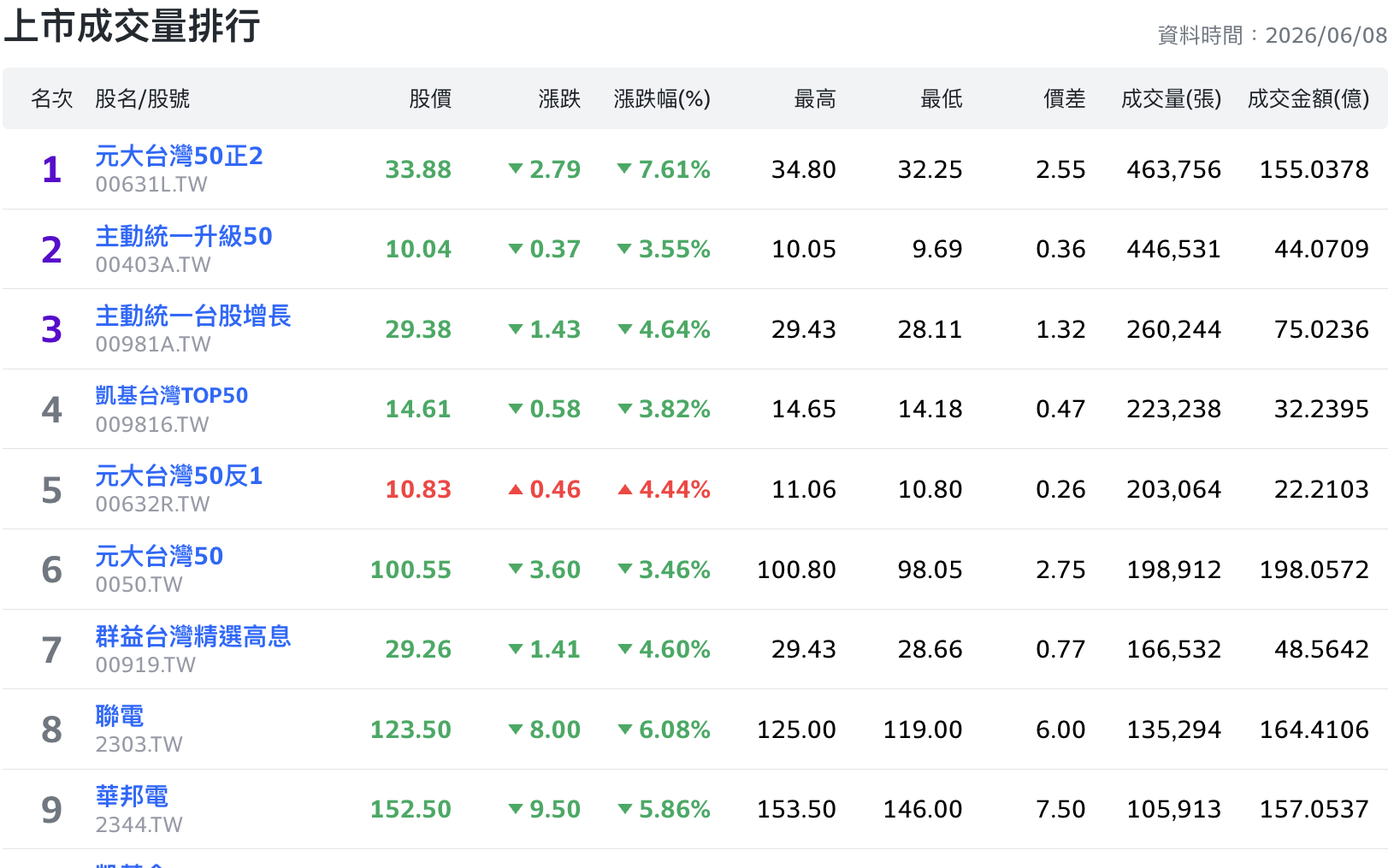This screenshot has height=868, width=1394.
Task: Open the 凱基台灣TOP50 stock link
Action: point(172,396)
